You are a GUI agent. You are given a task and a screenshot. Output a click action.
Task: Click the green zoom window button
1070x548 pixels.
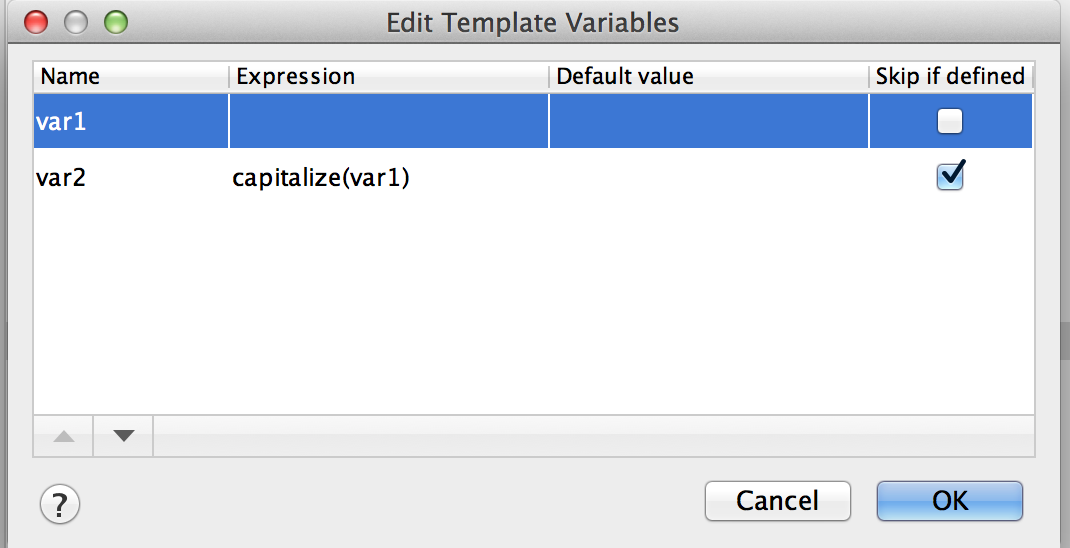point(116,23)
